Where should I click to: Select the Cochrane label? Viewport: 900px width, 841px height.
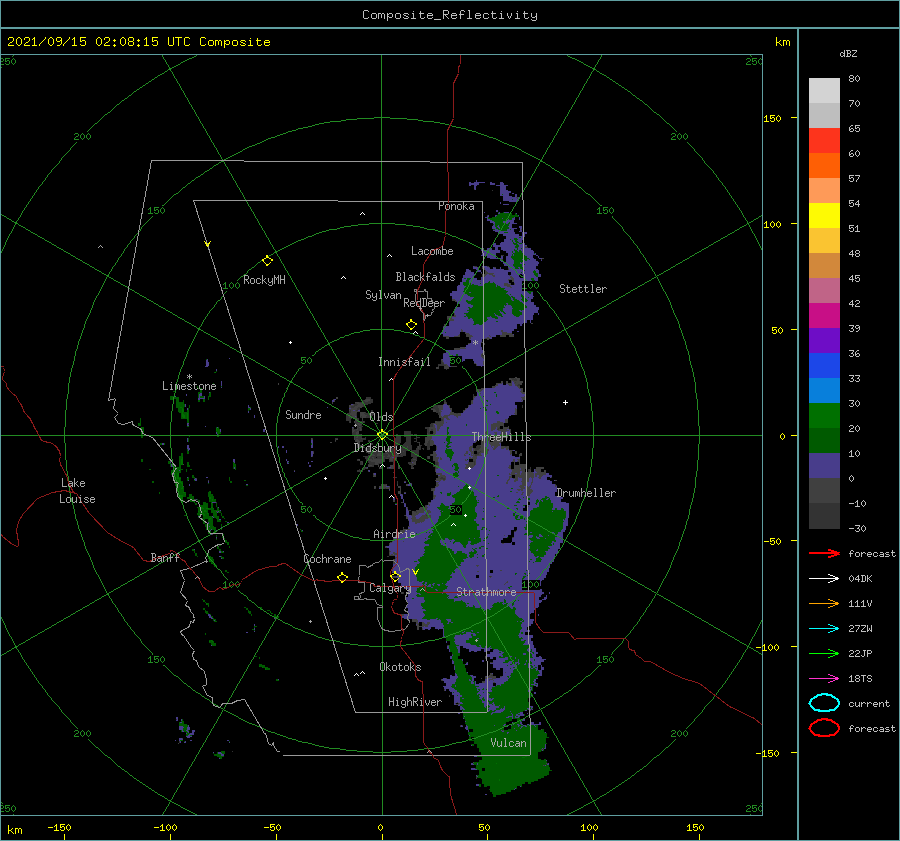tap(327, 559)
